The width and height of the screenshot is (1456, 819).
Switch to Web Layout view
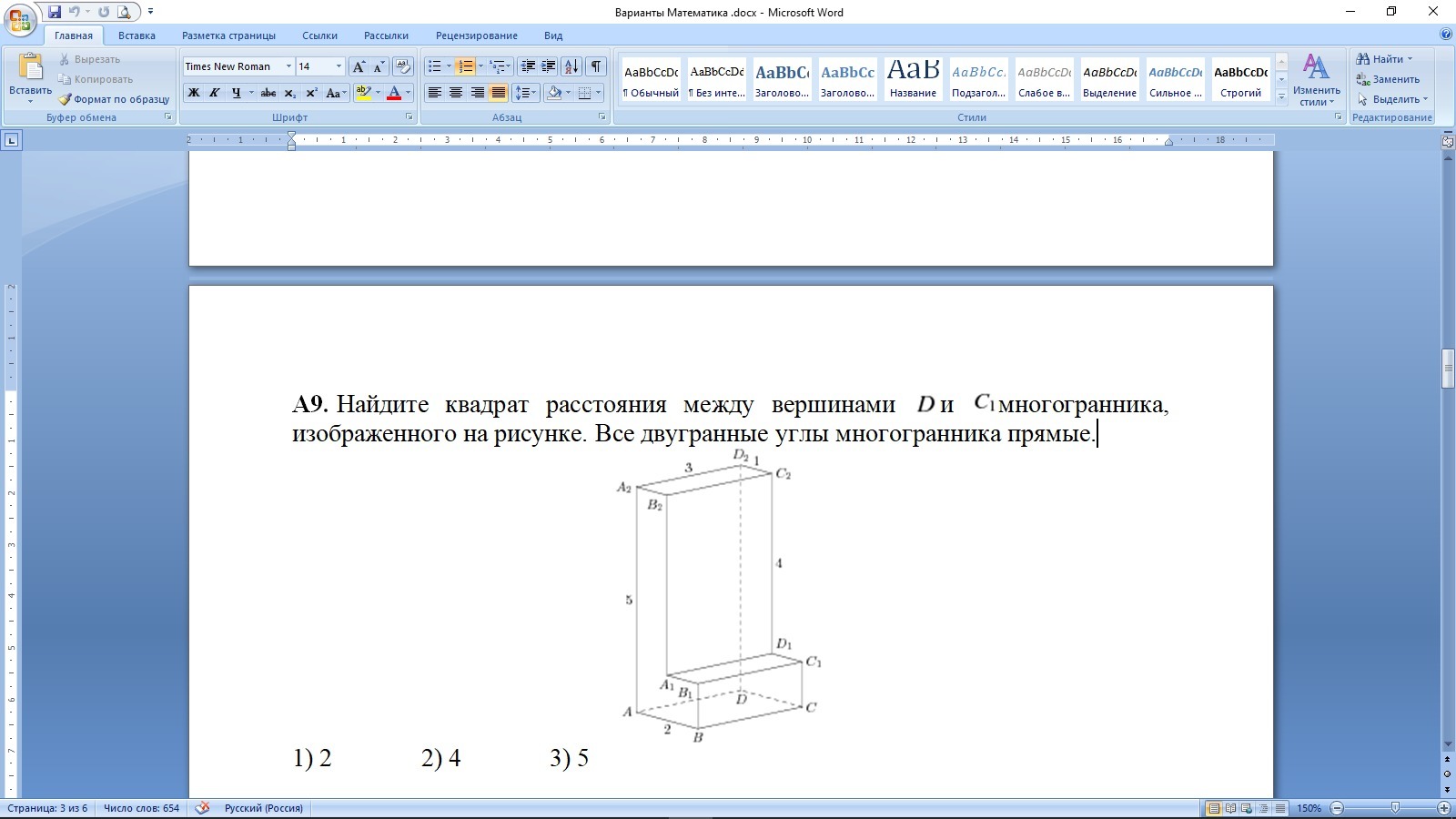[x=1247, y=808]
